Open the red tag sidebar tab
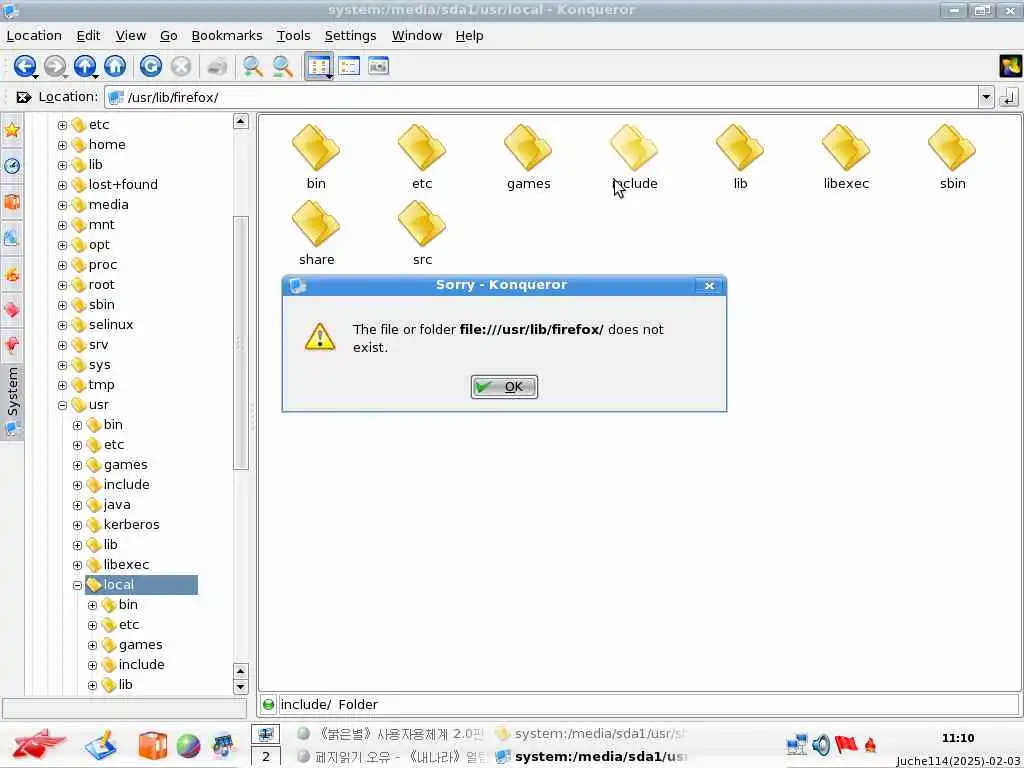This screenshot has width=1024, height=768. coord(12,310)
